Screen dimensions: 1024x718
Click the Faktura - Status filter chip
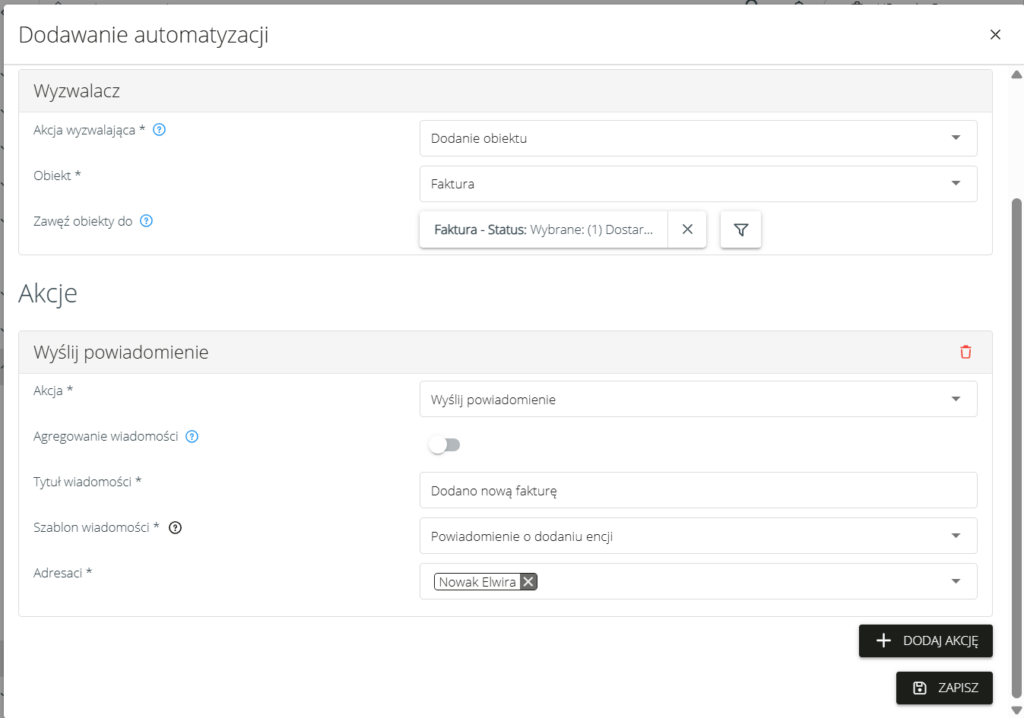click(x=543, y=229)
